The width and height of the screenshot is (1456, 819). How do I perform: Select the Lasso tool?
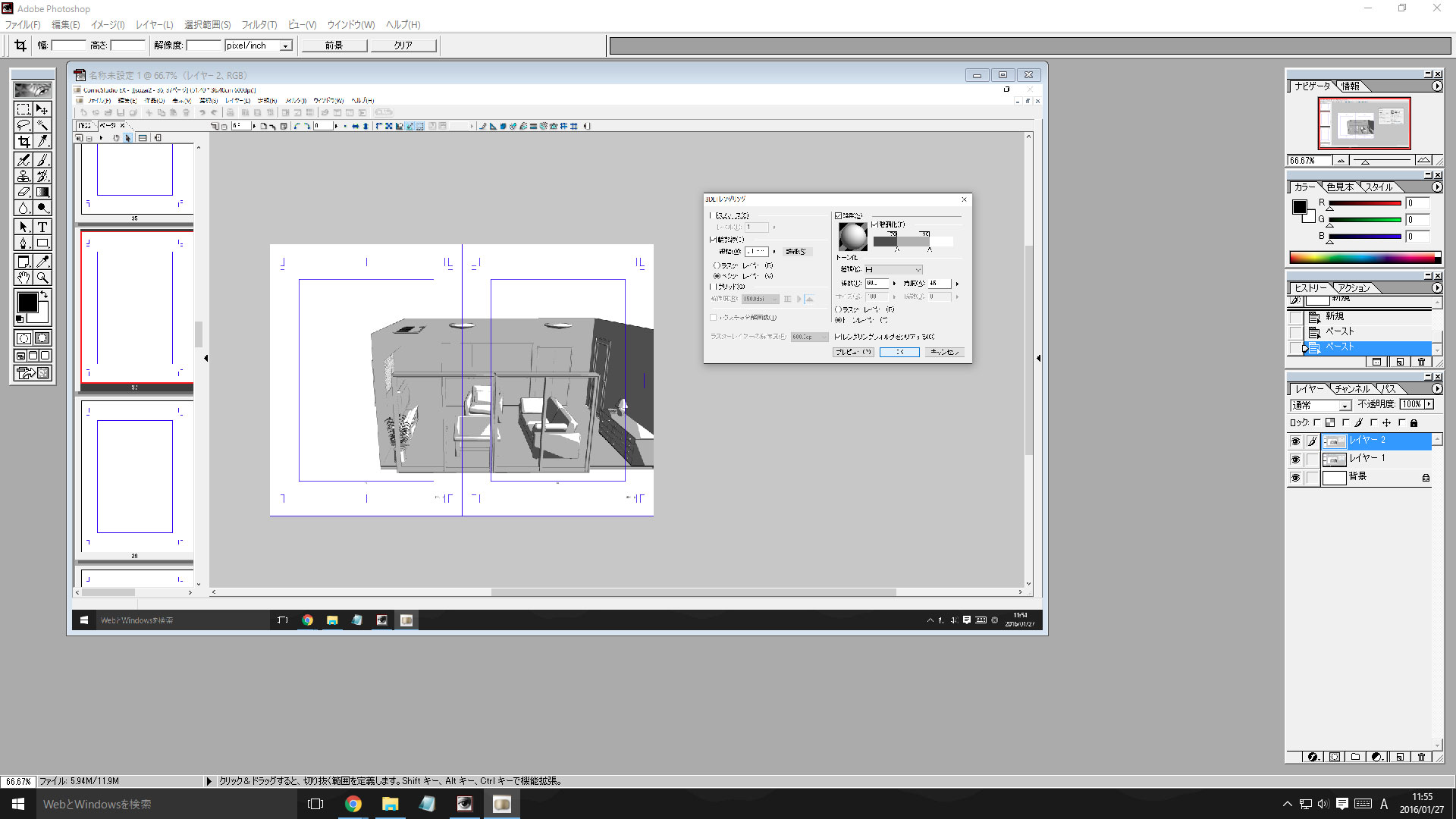pos(24,126)
